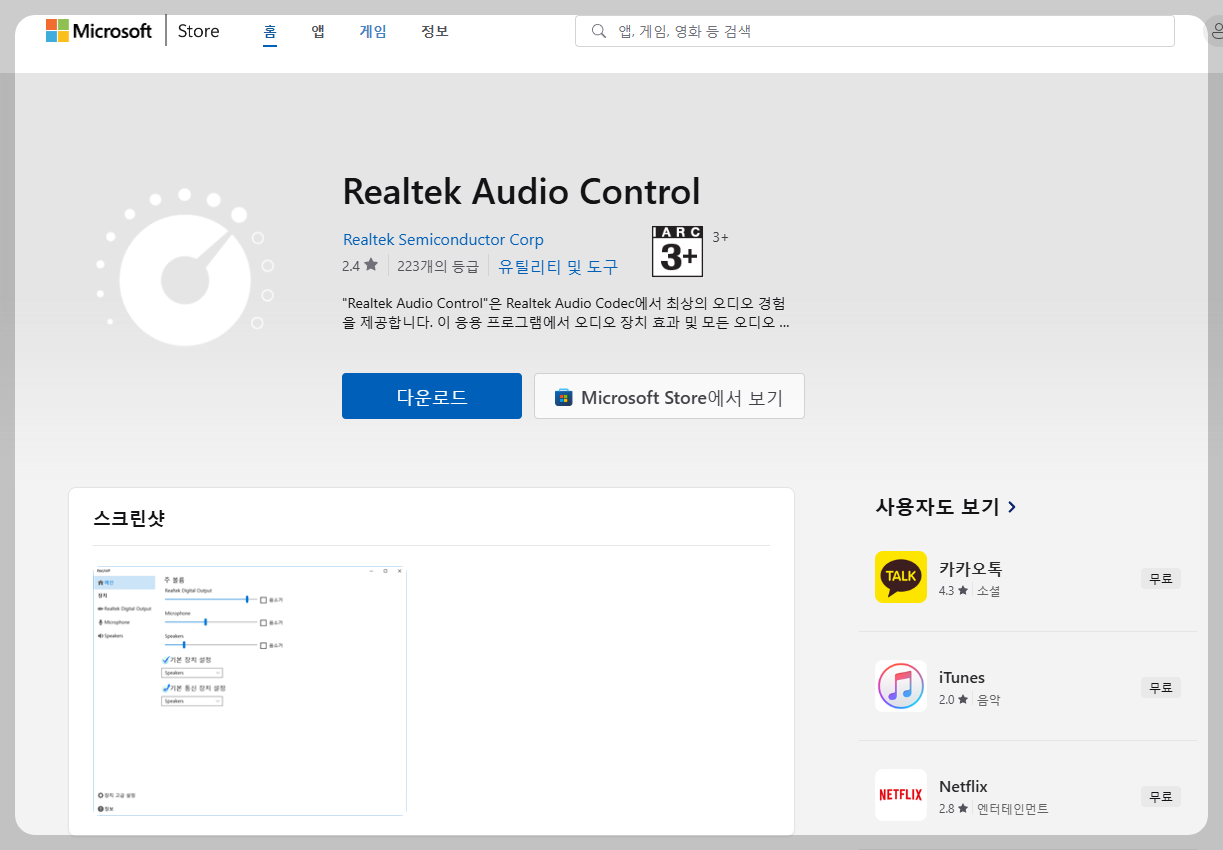Image resolution: width=1223 pixels, height=850 pixels.
Task: Click Microsoft Store에서 보기 button
Action: click(669, 396)
